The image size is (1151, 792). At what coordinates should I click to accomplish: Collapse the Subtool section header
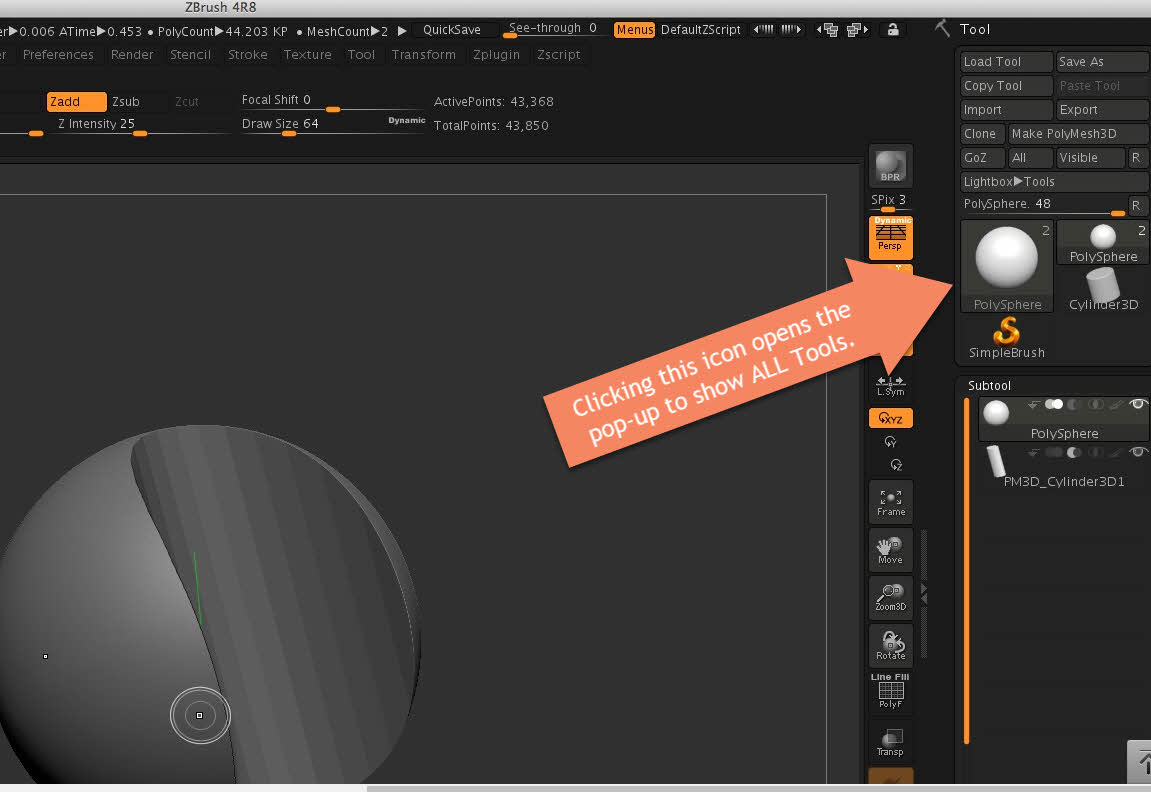(x=989, y=385)
